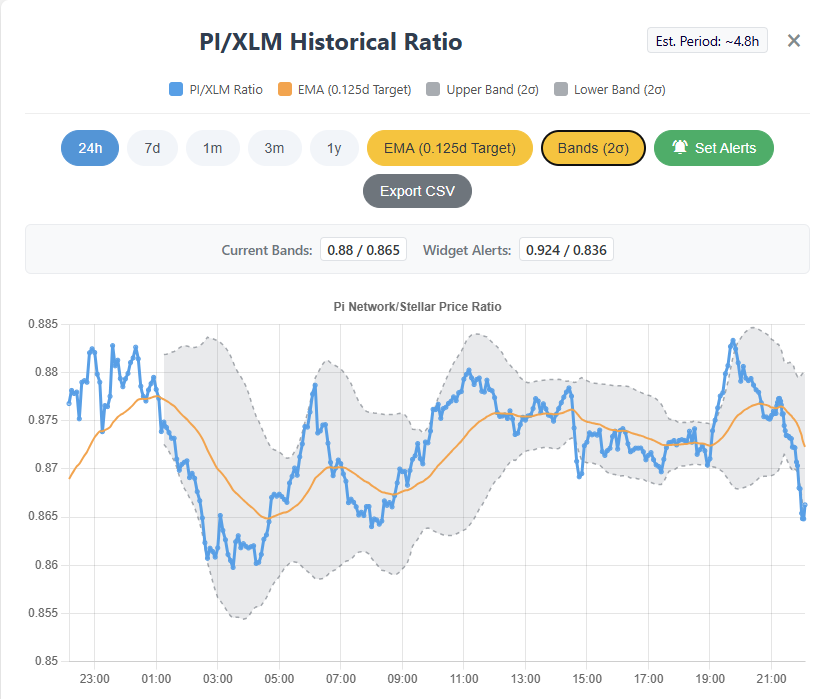
Task: Click the orange EMA legend swatch
Action: 285,89
